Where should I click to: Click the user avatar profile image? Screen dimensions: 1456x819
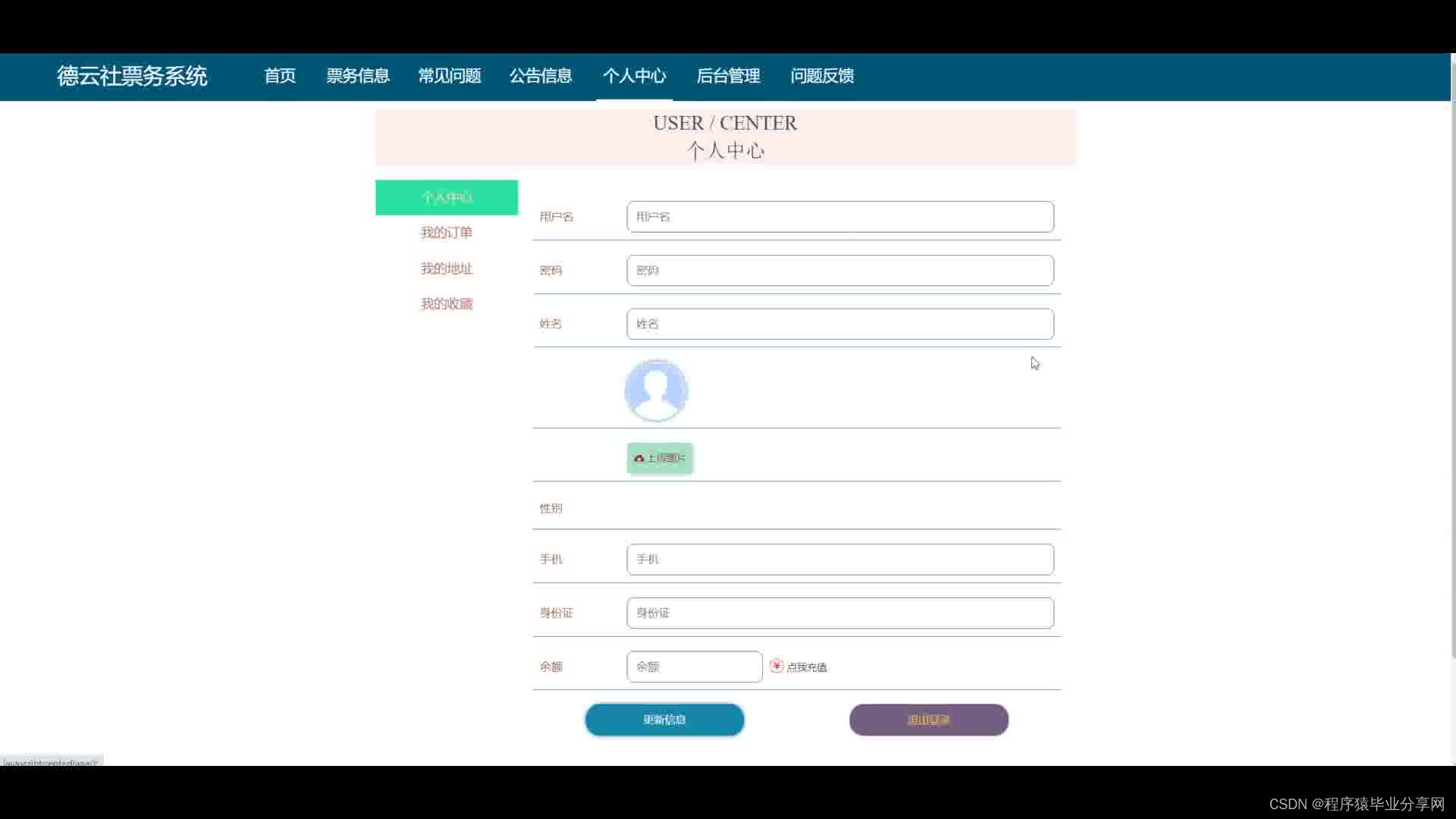[656, 390]
